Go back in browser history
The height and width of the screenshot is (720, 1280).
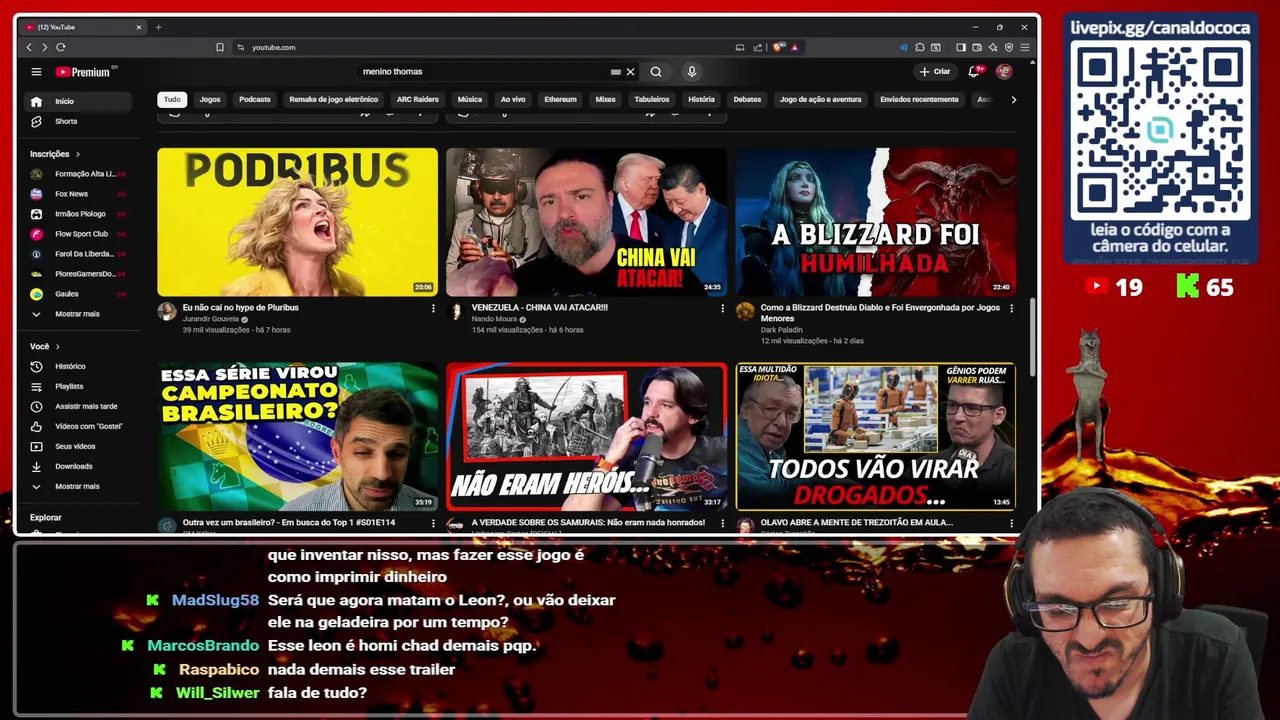tap(29, 47)
